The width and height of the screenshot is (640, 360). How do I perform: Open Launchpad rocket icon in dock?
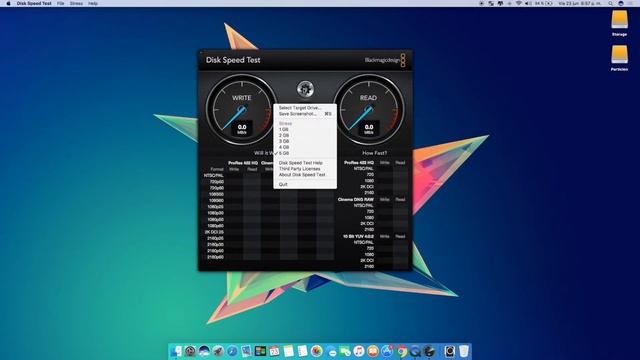point(218,351)
